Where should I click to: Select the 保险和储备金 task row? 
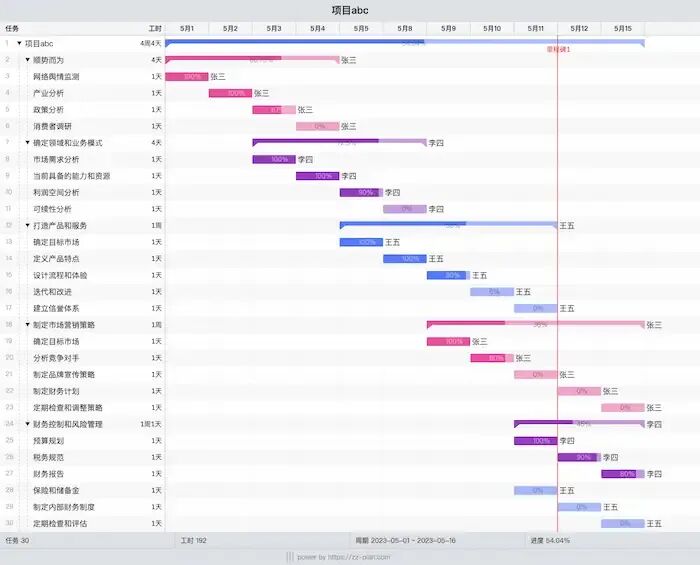(83, 490)
